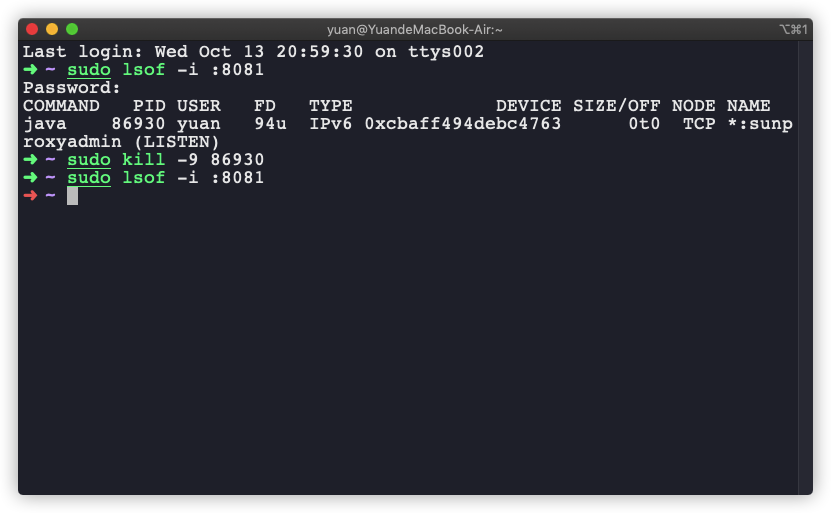831x513 pixels.
Task: Zoom the window with the green button
Action: (72, 29)
